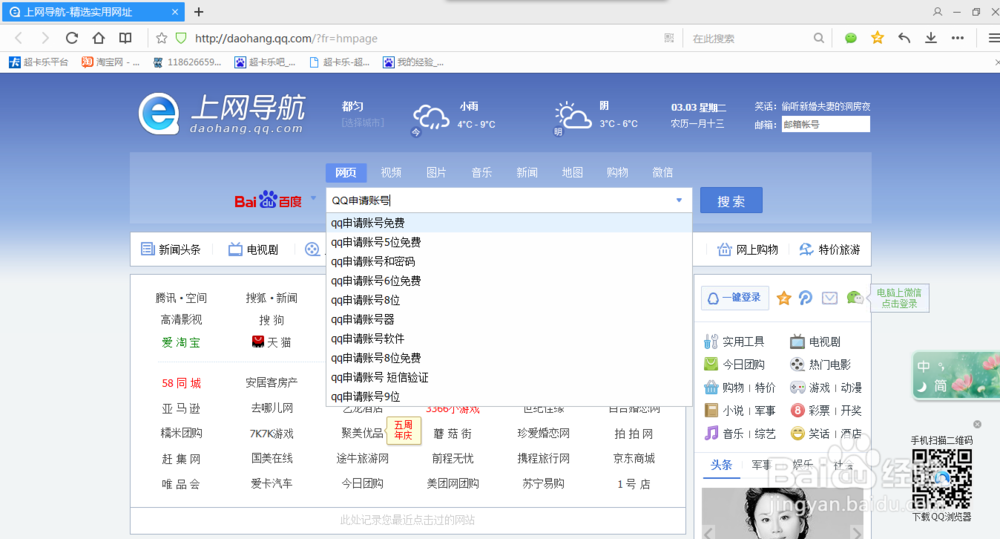Click the navigate back arrow
Screen dimensions: 1000x539
pos(18,38)
